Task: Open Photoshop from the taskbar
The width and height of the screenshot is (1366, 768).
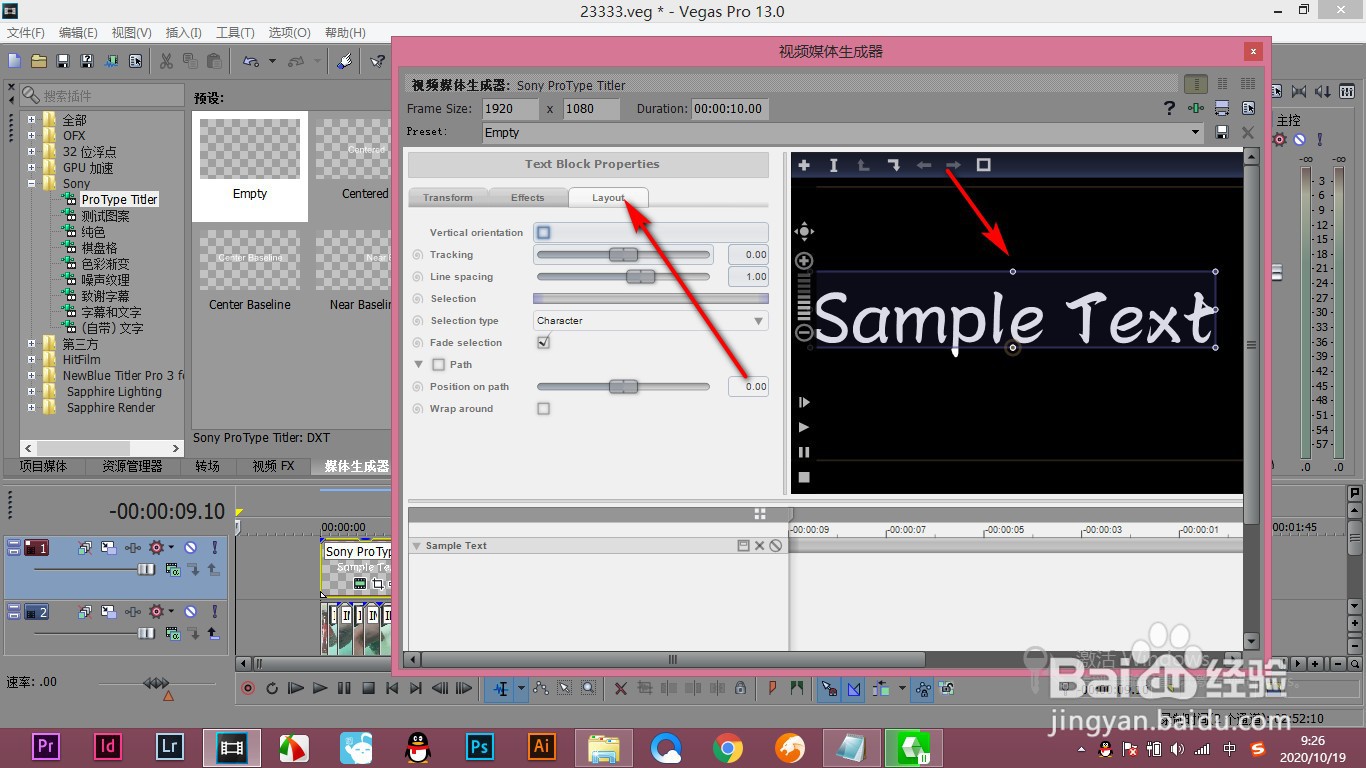Action: click(480, 746)
